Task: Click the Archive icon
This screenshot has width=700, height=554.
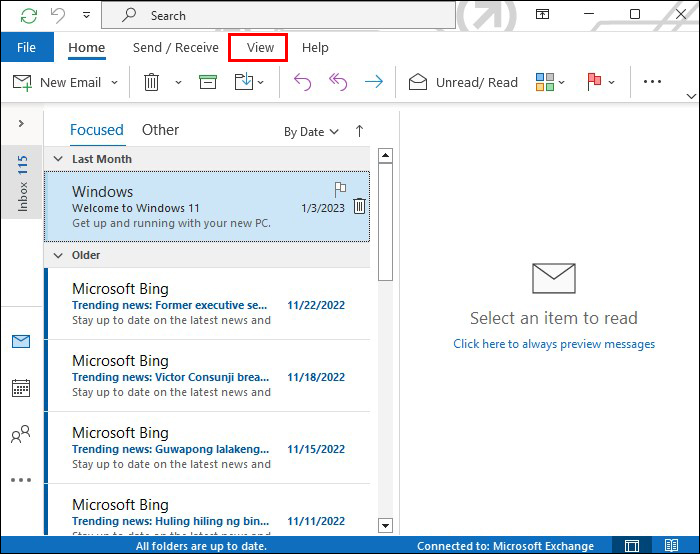Action: [208, 82]
